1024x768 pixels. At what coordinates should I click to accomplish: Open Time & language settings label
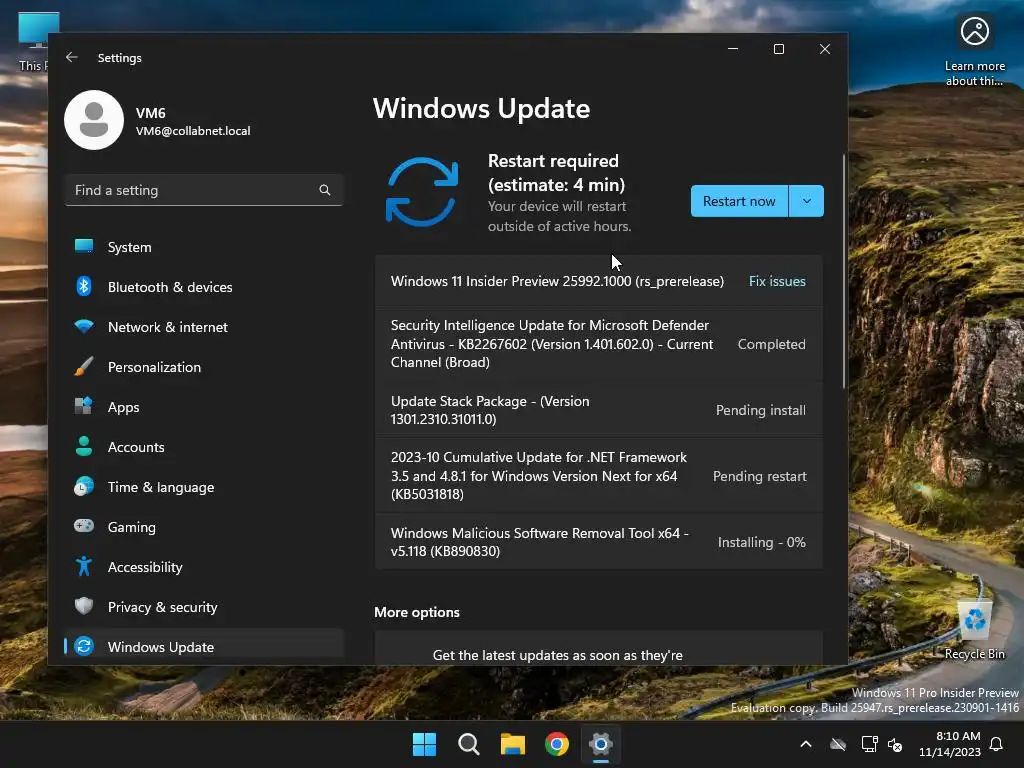[x=161, y=487]
